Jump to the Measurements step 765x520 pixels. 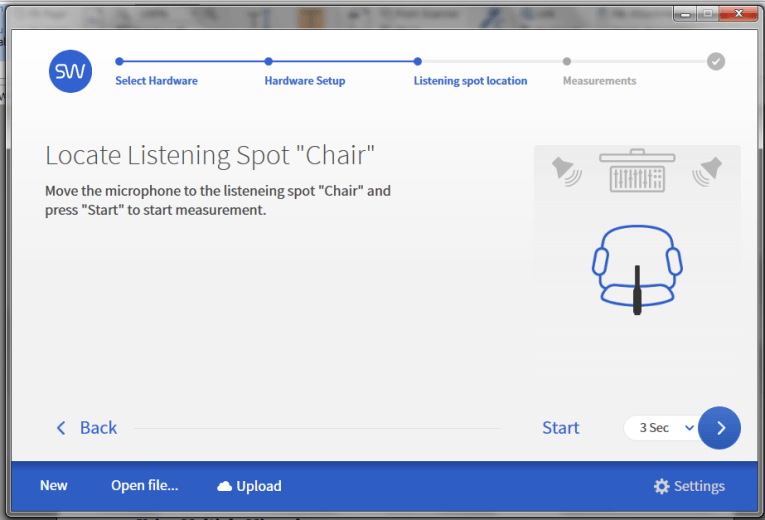coord(600,80)
